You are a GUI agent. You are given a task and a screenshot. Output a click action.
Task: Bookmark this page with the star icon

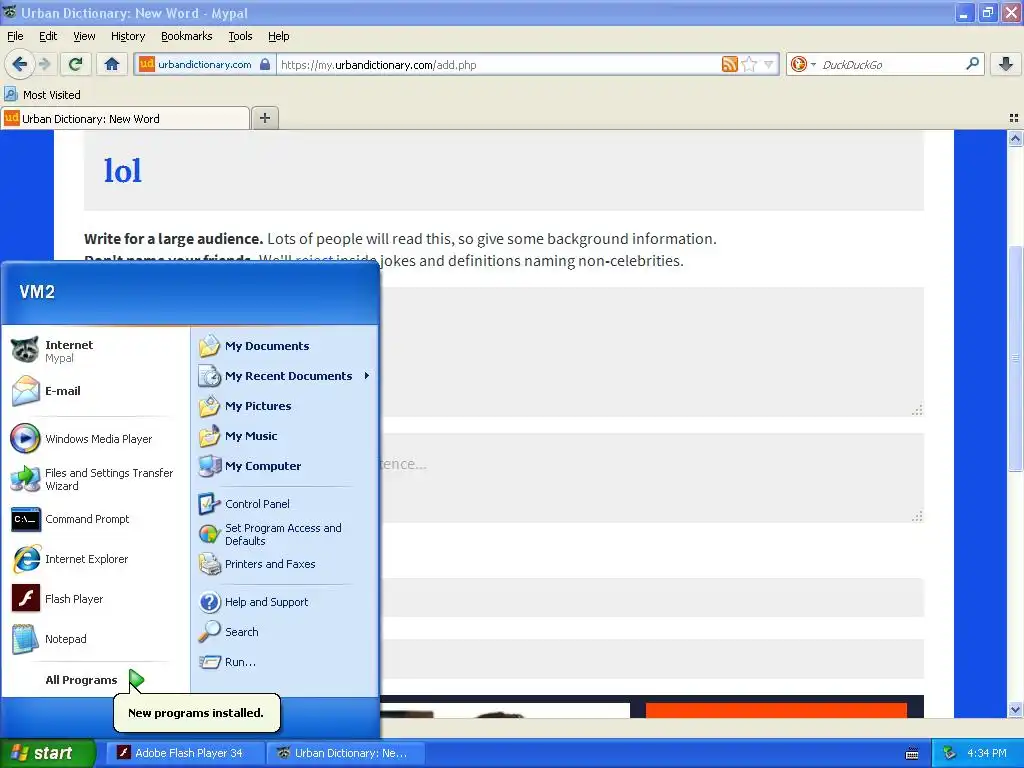pos(749,64)
